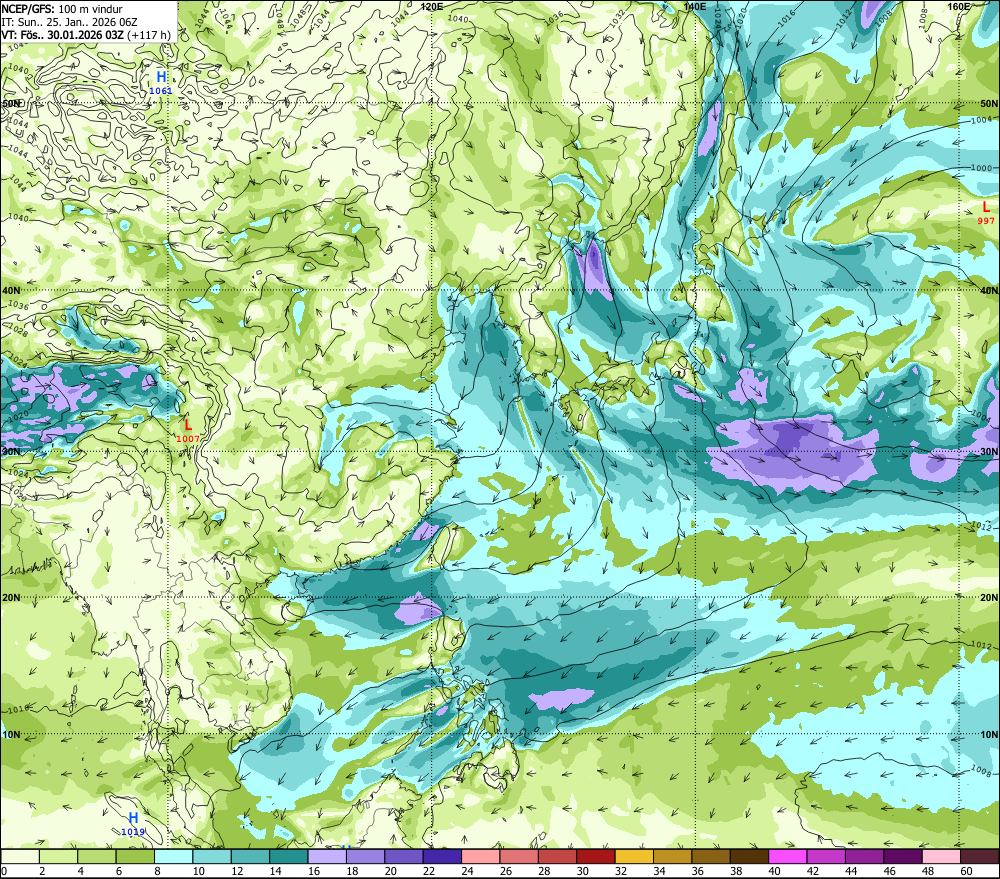Pick the green 6–8 legend swatch
The image size is (1000, 879).
pyautogui.click(x=135, y=856)
